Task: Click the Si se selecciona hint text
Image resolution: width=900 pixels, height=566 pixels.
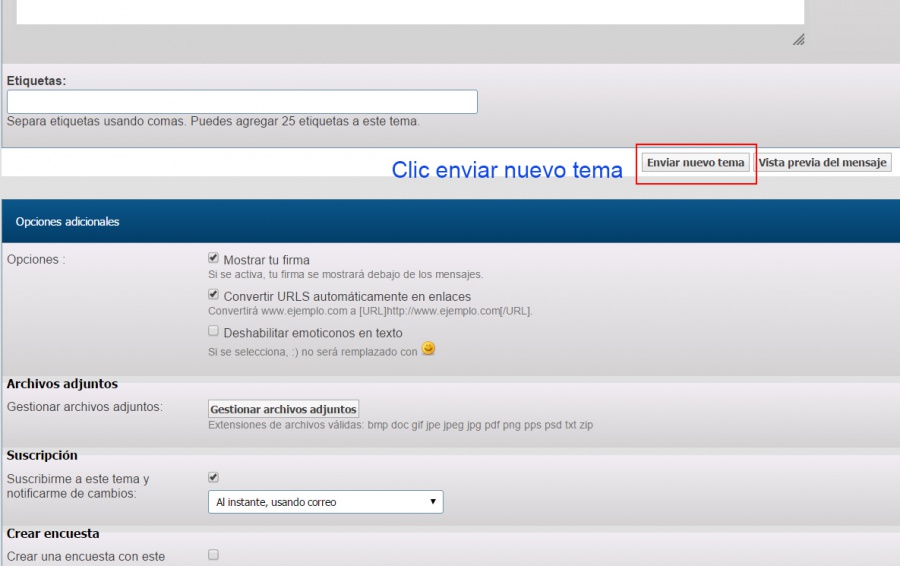Action: click(313, 352)
